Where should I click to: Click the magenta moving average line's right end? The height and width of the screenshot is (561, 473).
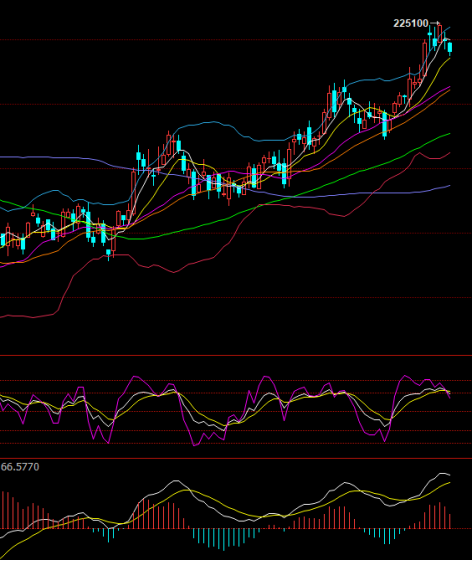point(449,86)
